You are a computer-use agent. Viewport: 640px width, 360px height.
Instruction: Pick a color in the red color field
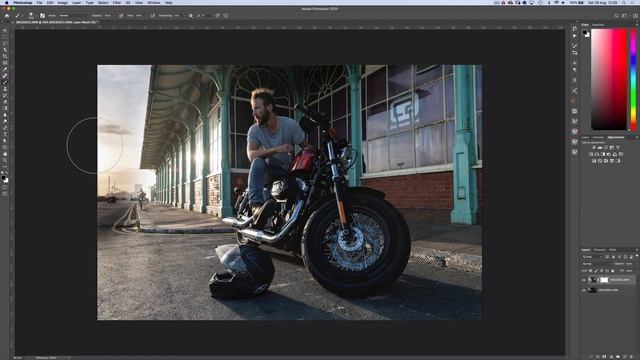[609, 80]
